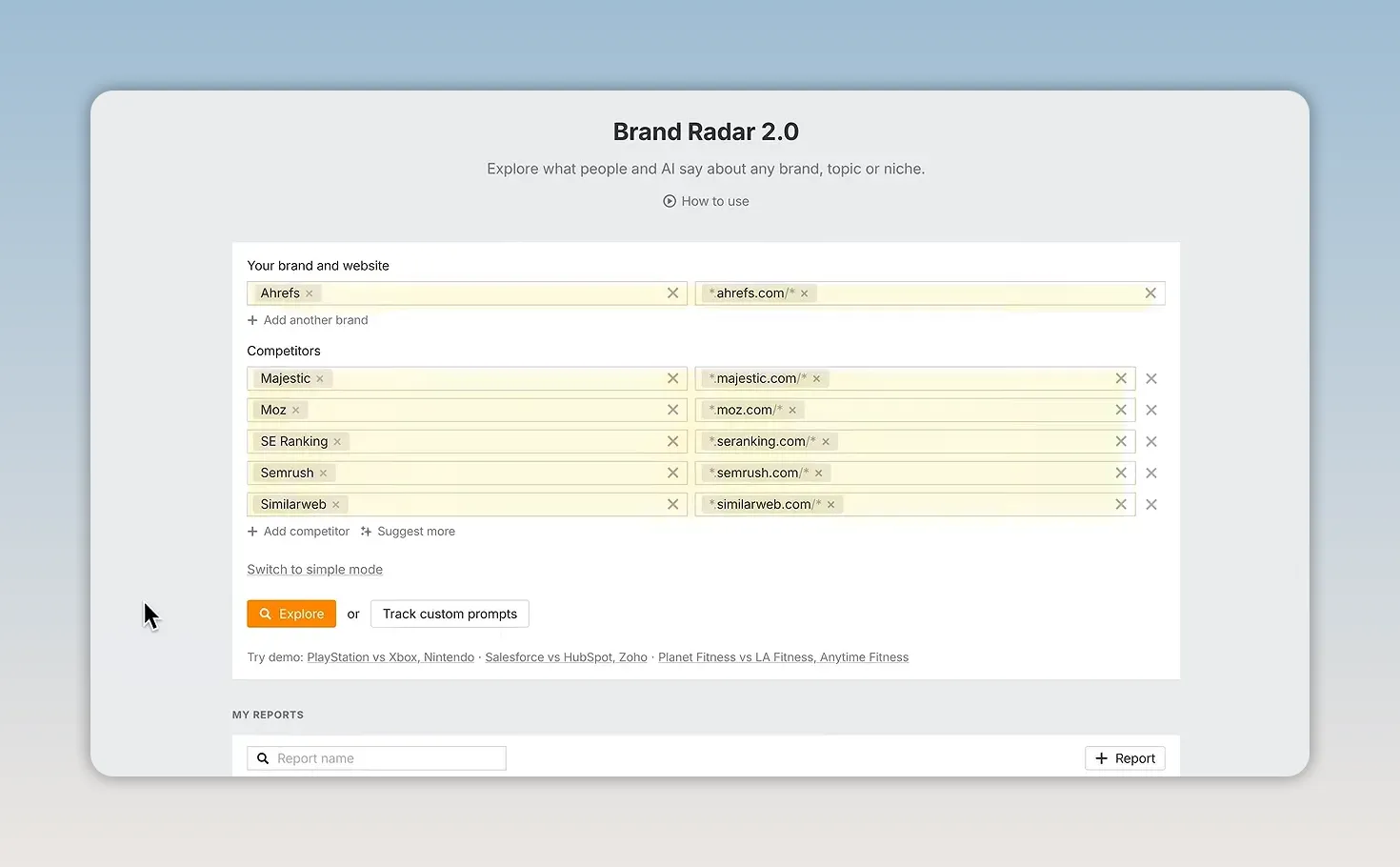Viewport: 1400px width, 867px height.
Task: Remove the seranking.com/* tag
Action: click(x=826, y=442)
